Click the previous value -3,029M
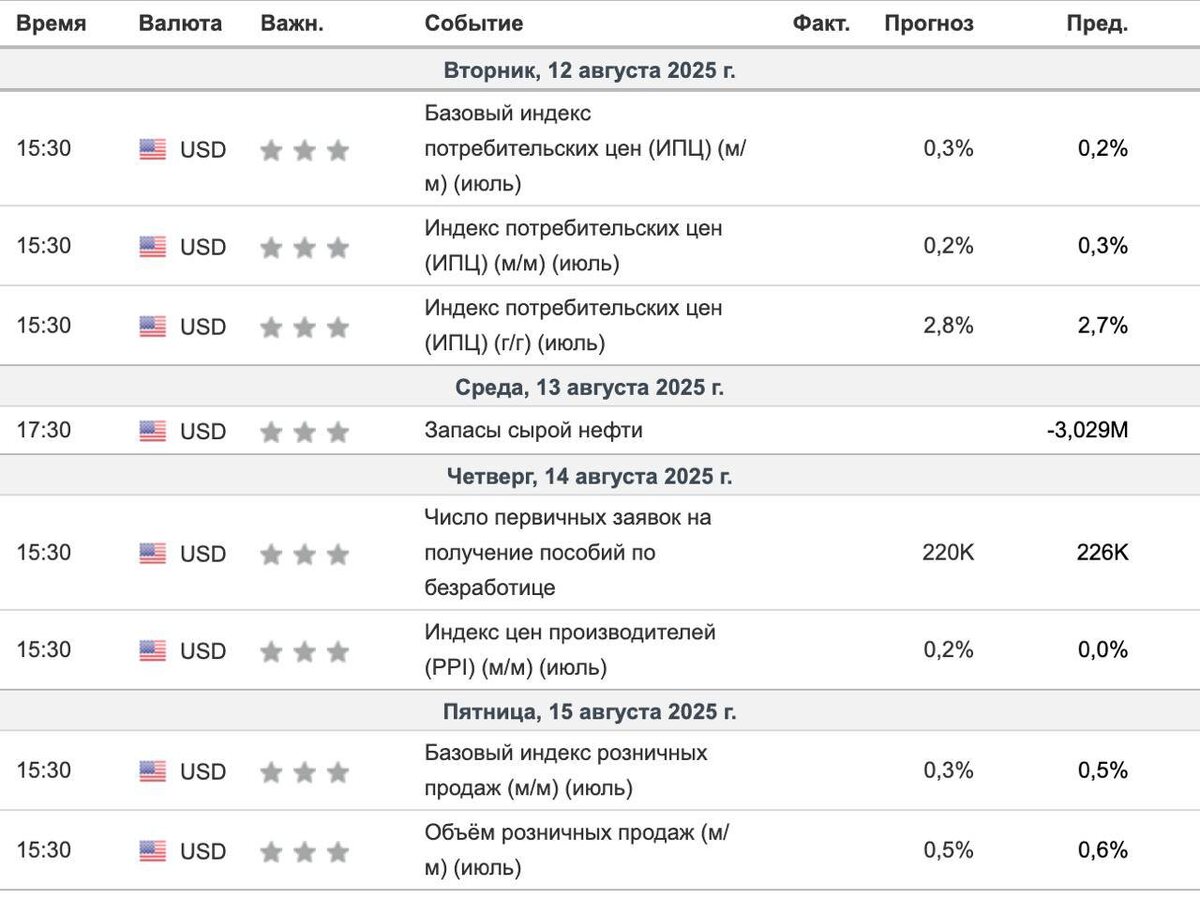1200x900 pixels. pyautogui.click(x=1086, y=431)
